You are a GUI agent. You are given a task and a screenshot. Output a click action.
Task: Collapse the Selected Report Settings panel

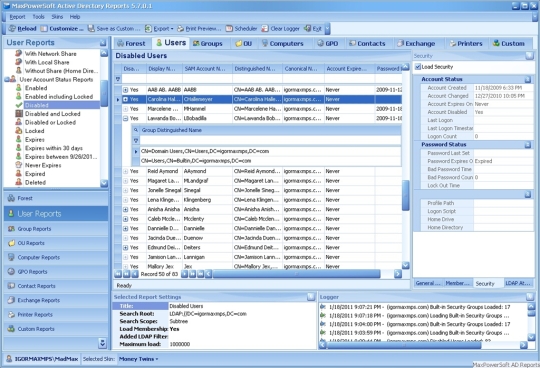[311, 297]
